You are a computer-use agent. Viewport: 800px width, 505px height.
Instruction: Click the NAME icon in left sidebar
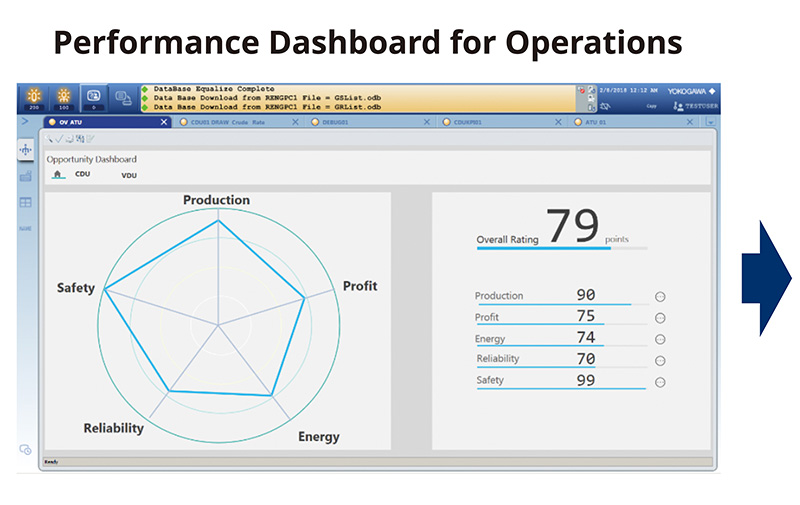point(26,229)
